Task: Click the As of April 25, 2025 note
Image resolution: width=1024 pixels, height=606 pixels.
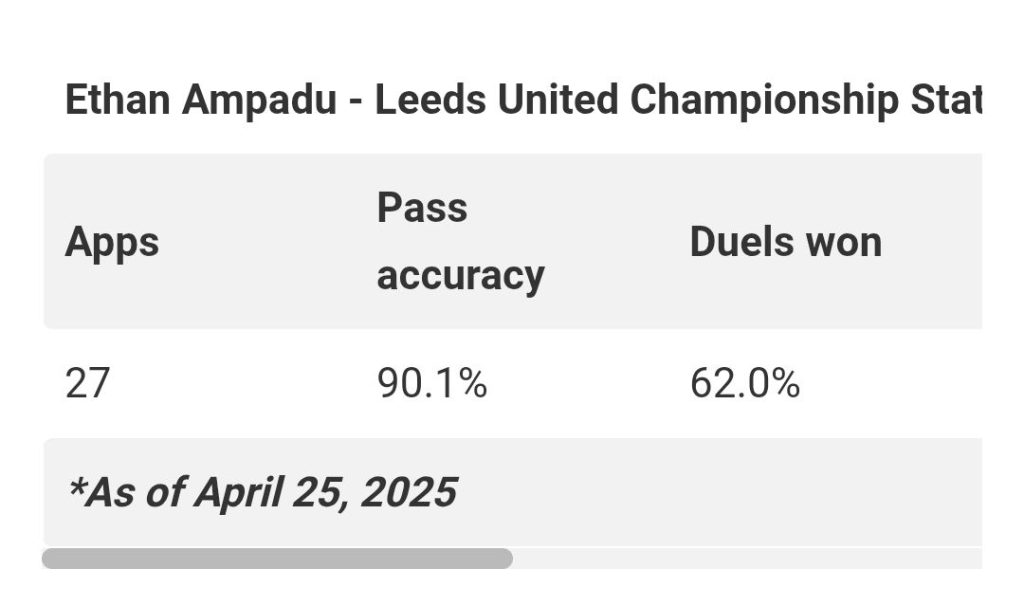Action: pyautogui.click(x=262, y=492)
